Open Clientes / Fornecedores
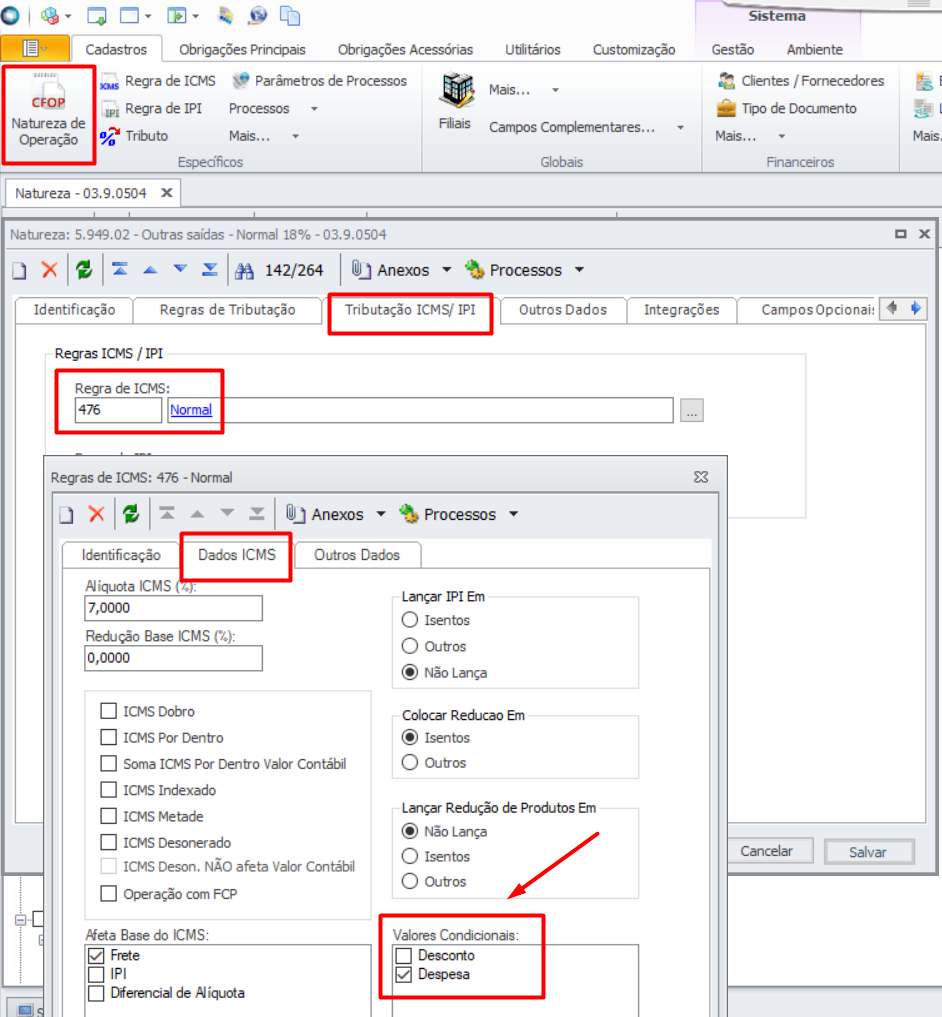Screen dimensions: 942x1017 tap(801, 81)
